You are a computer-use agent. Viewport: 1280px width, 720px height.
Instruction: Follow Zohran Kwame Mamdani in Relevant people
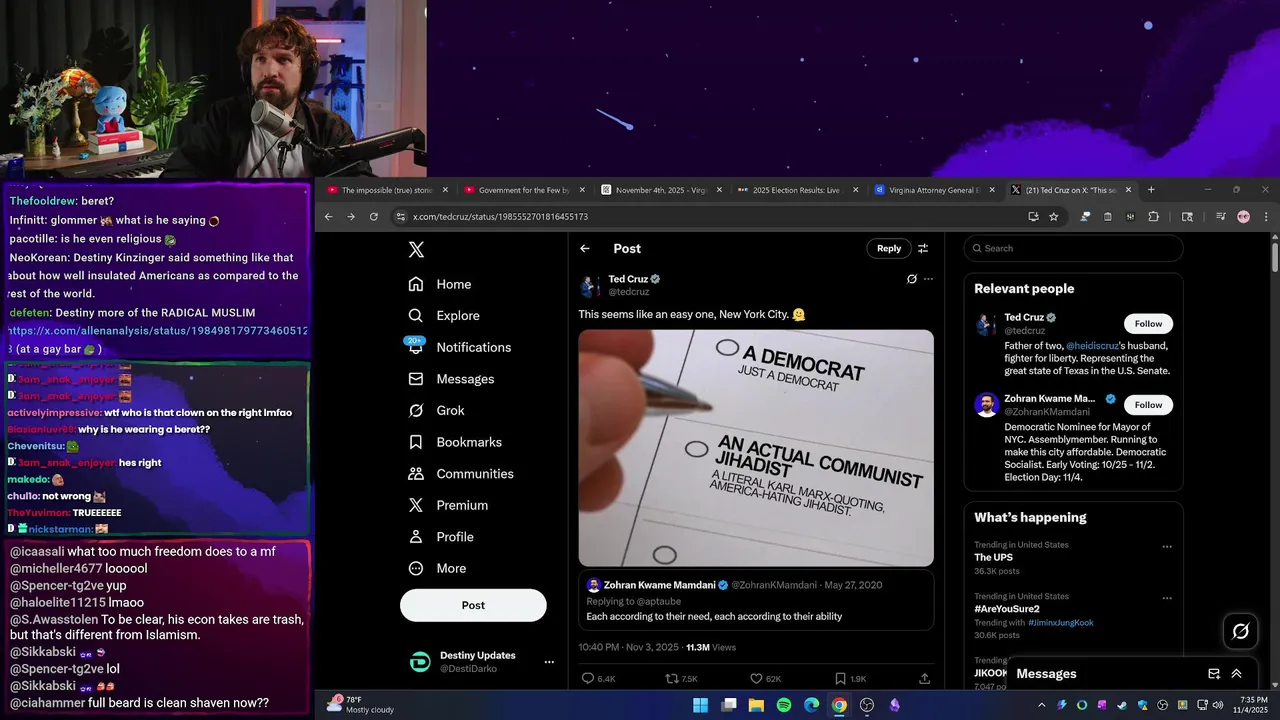click(x=1148, y=405)
